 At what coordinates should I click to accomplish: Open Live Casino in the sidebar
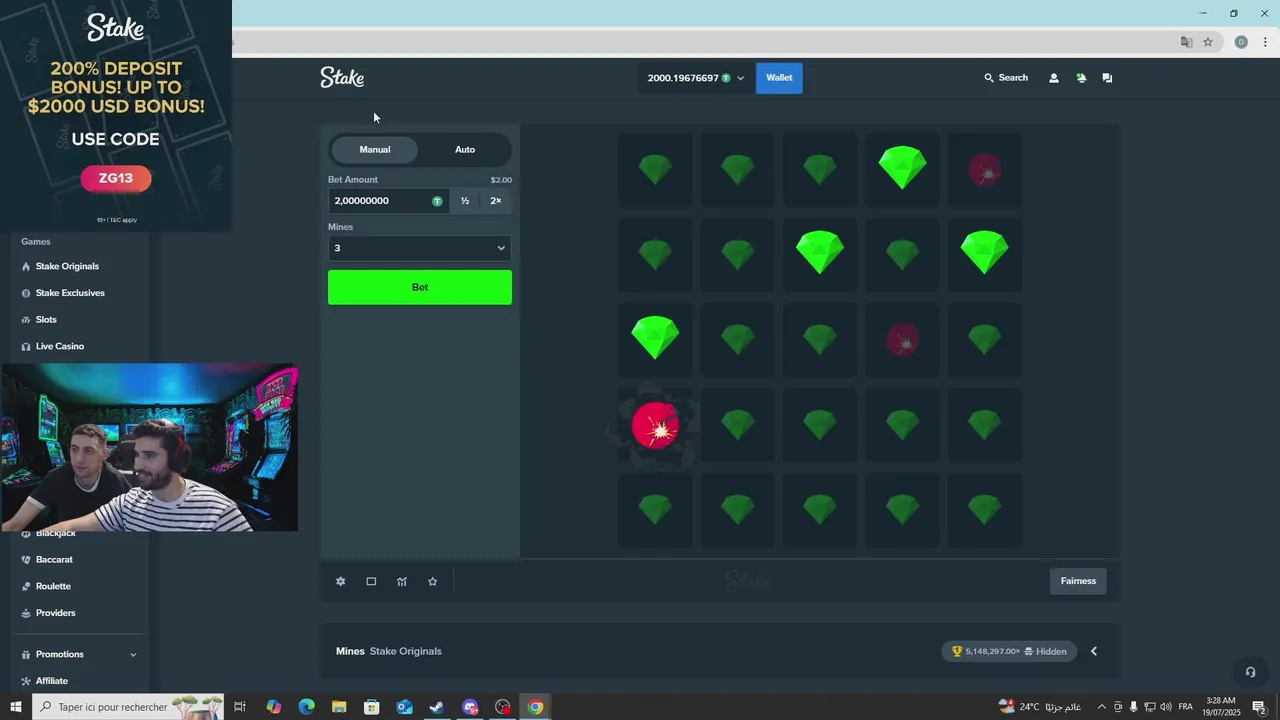click(60, 346)
